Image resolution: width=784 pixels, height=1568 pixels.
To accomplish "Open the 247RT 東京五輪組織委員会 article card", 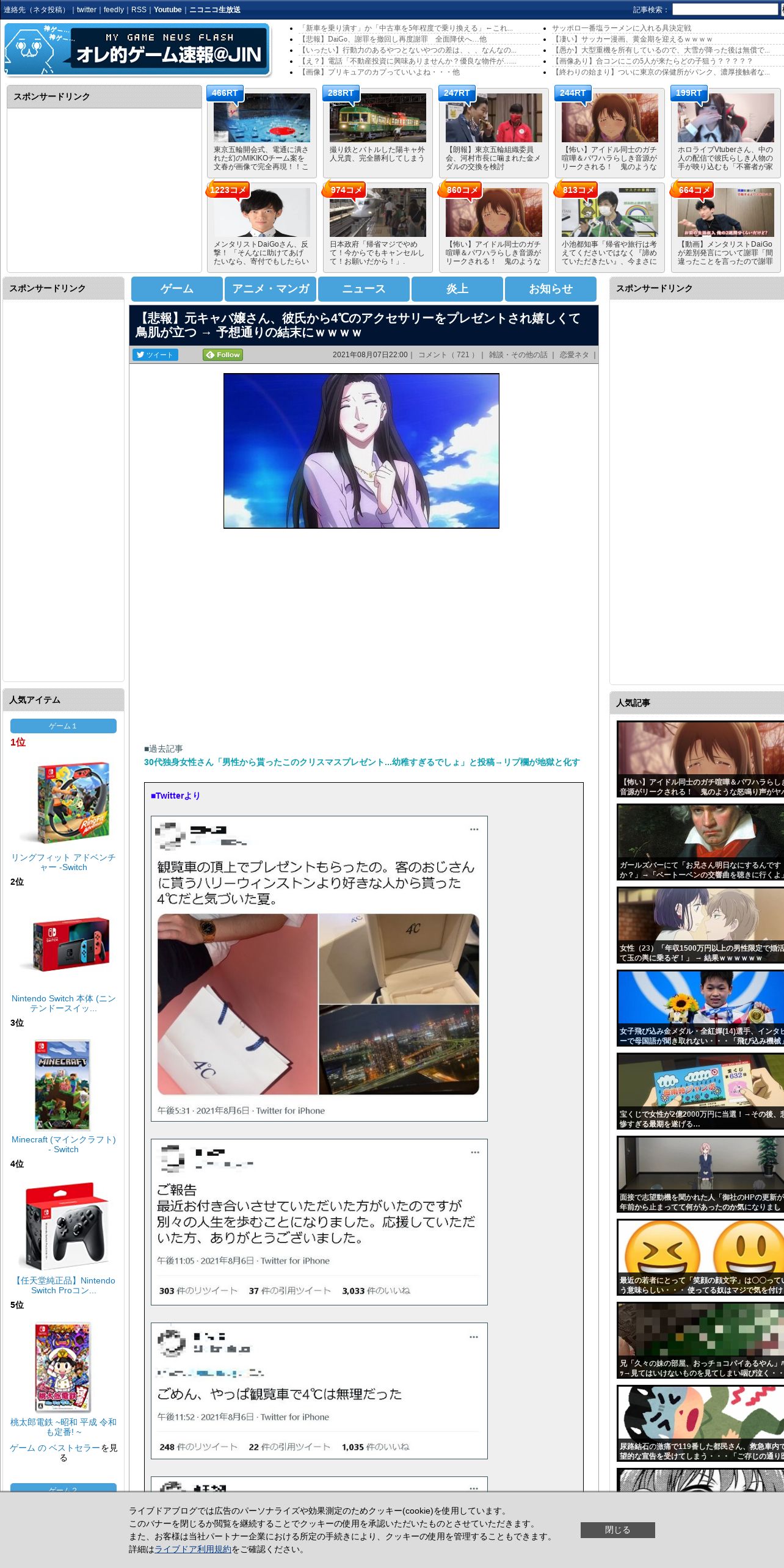I will [493, 133].
